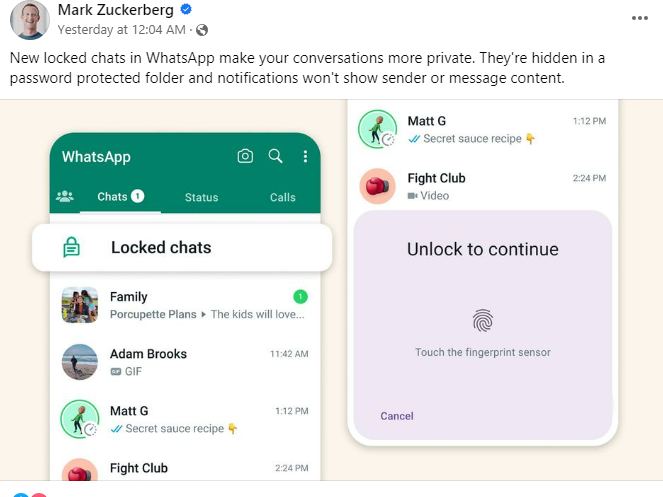Tap the fingerprint sensor icon
Screen dimensions: 663x497
click(x=483, y=321)
